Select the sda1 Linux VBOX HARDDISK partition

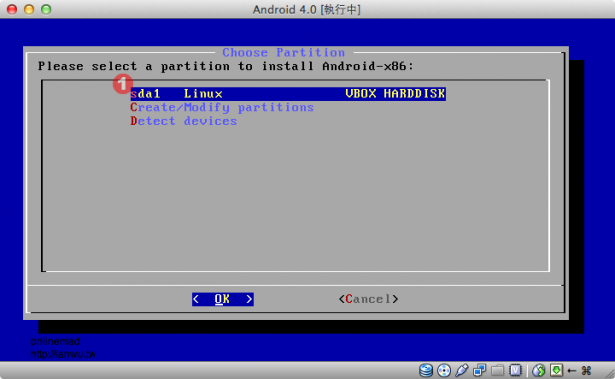click(x=288, y=94)
